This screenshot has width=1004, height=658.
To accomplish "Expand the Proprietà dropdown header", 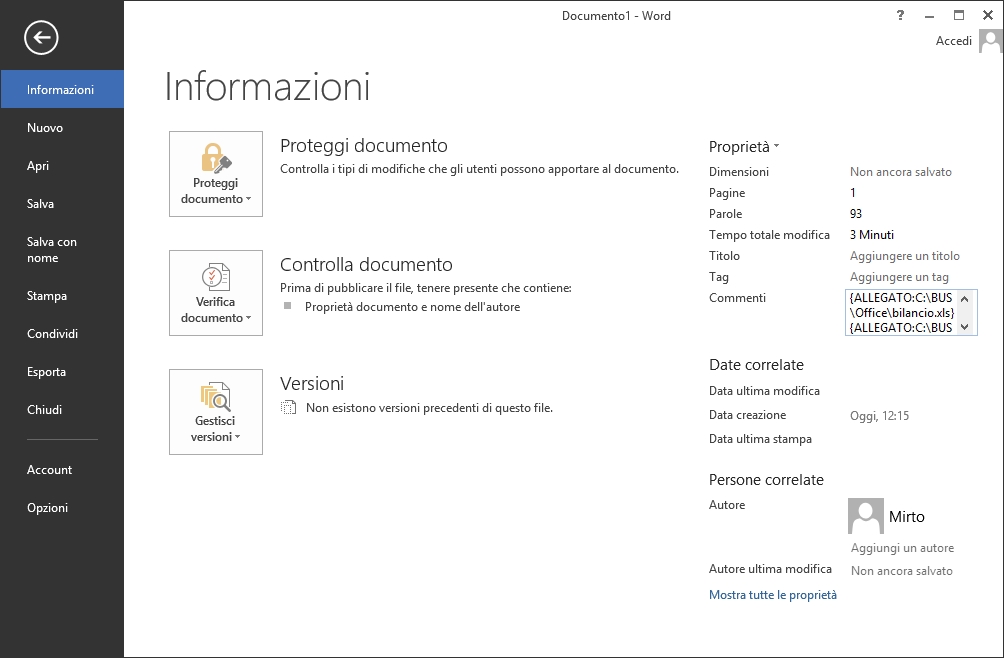I will (x=743, y=146).
